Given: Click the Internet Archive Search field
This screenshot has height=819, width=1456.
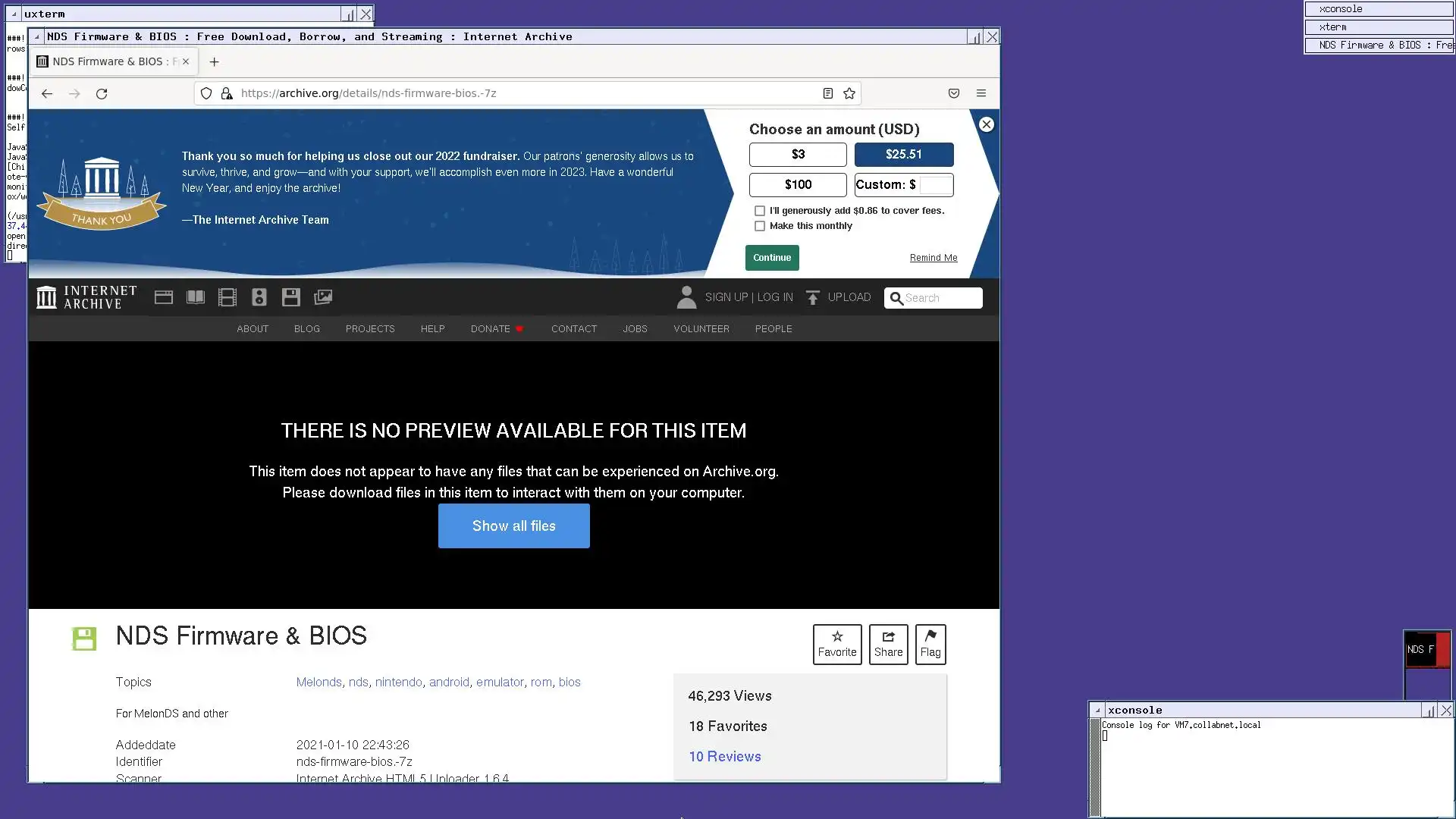Looking at the screenshot, I should pyautogui.click(x=940, y=298).
